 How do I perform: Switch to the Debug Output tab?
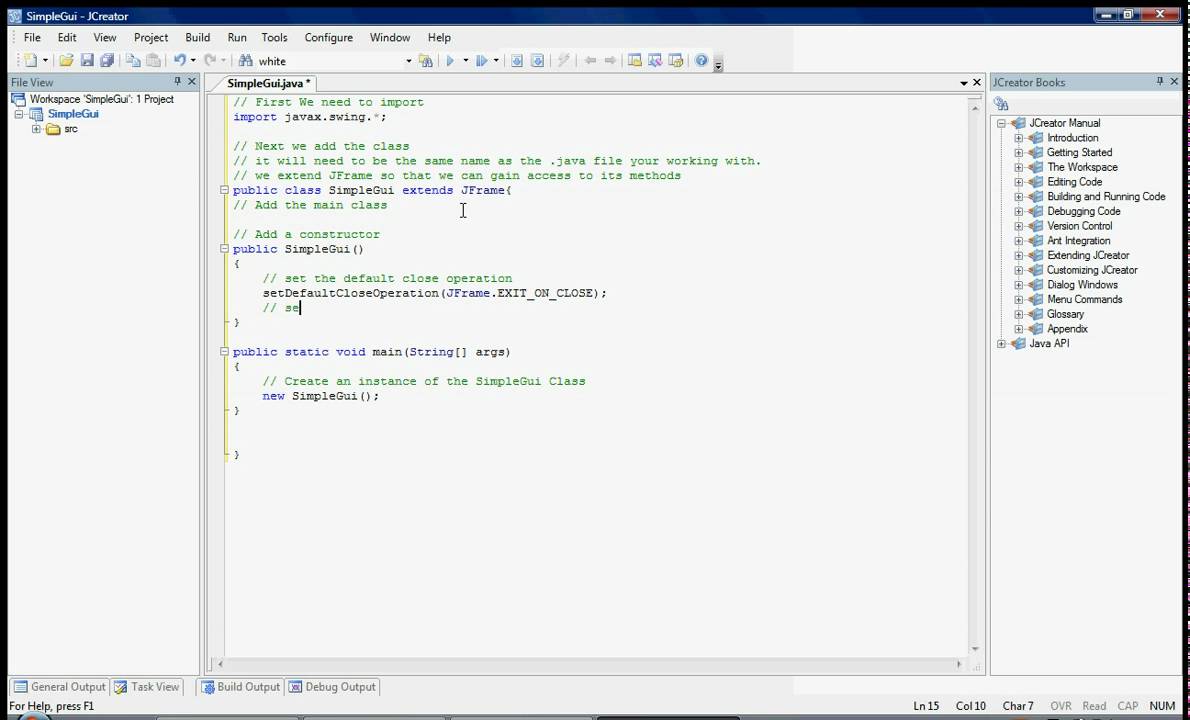pos(332,687)
